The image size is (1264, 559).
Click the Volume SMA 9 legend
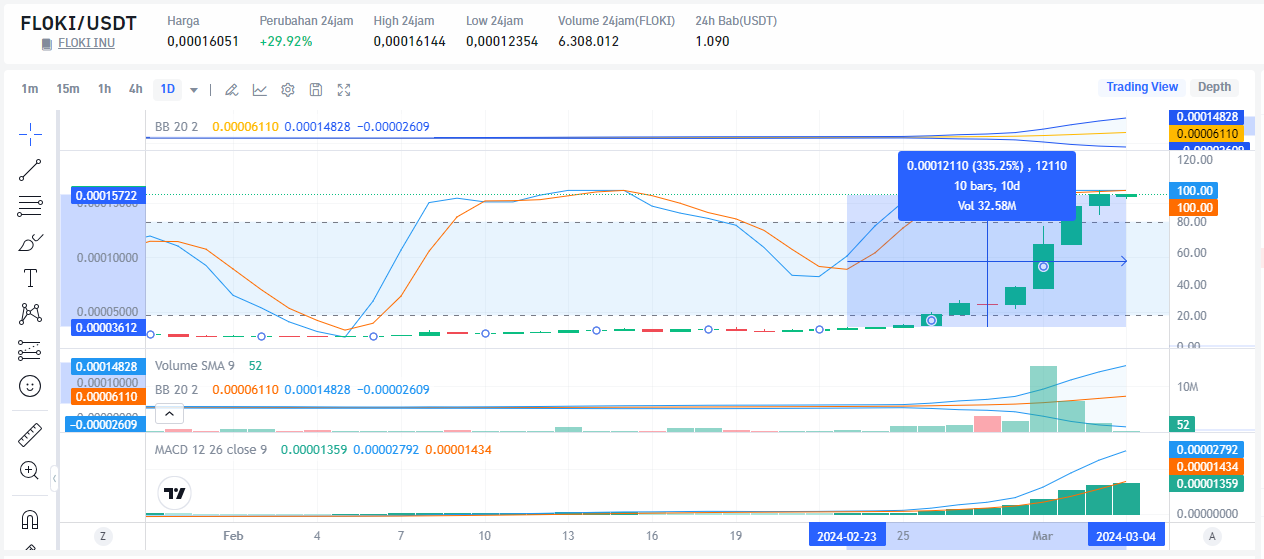click(194, 366)
